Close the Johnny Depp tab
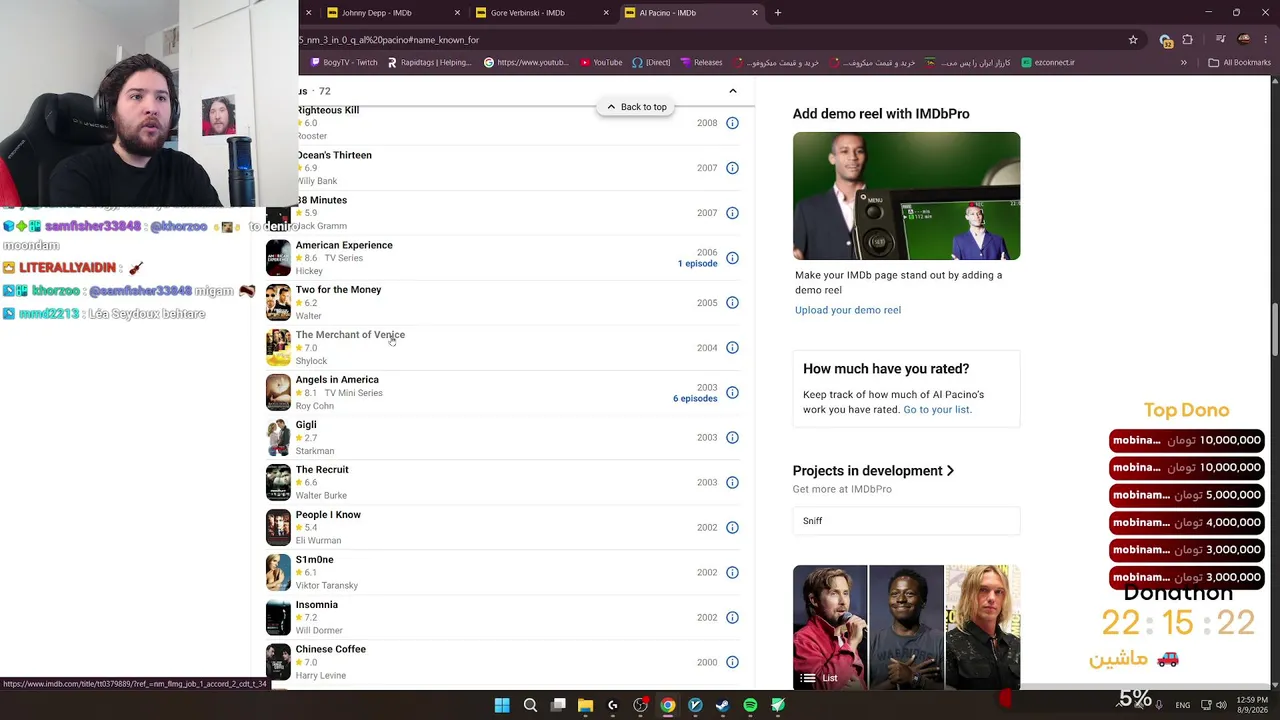 click(458, 13)
